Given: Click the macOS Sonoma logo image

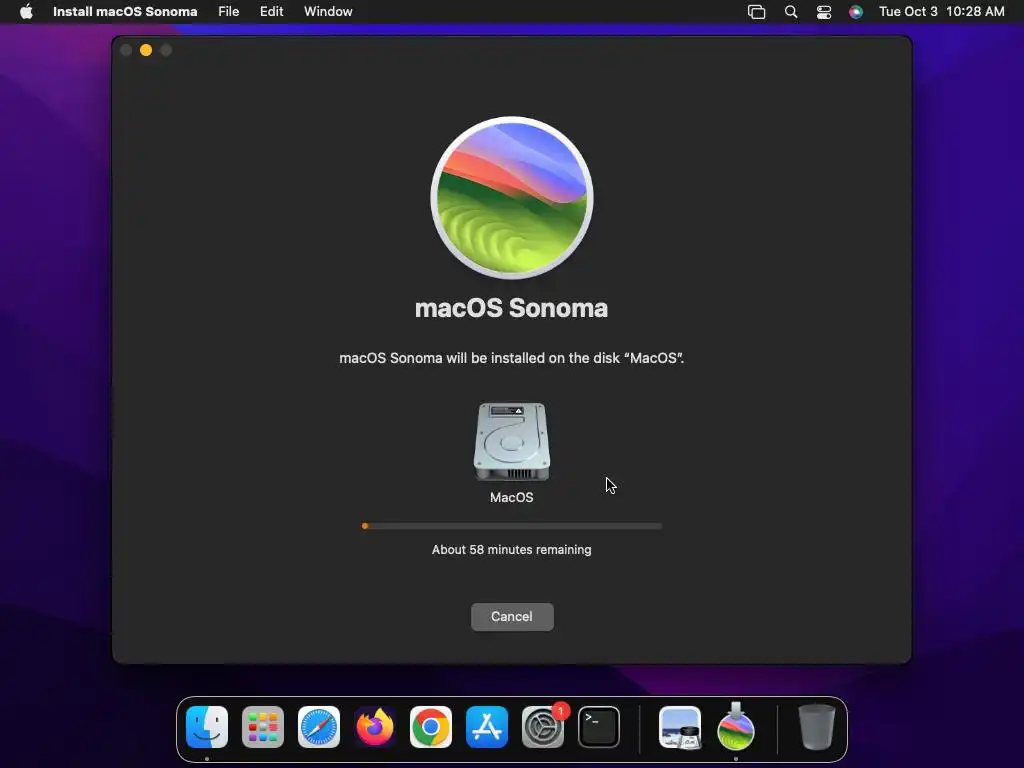Looking at the screenshot, I should coord(512,197).
